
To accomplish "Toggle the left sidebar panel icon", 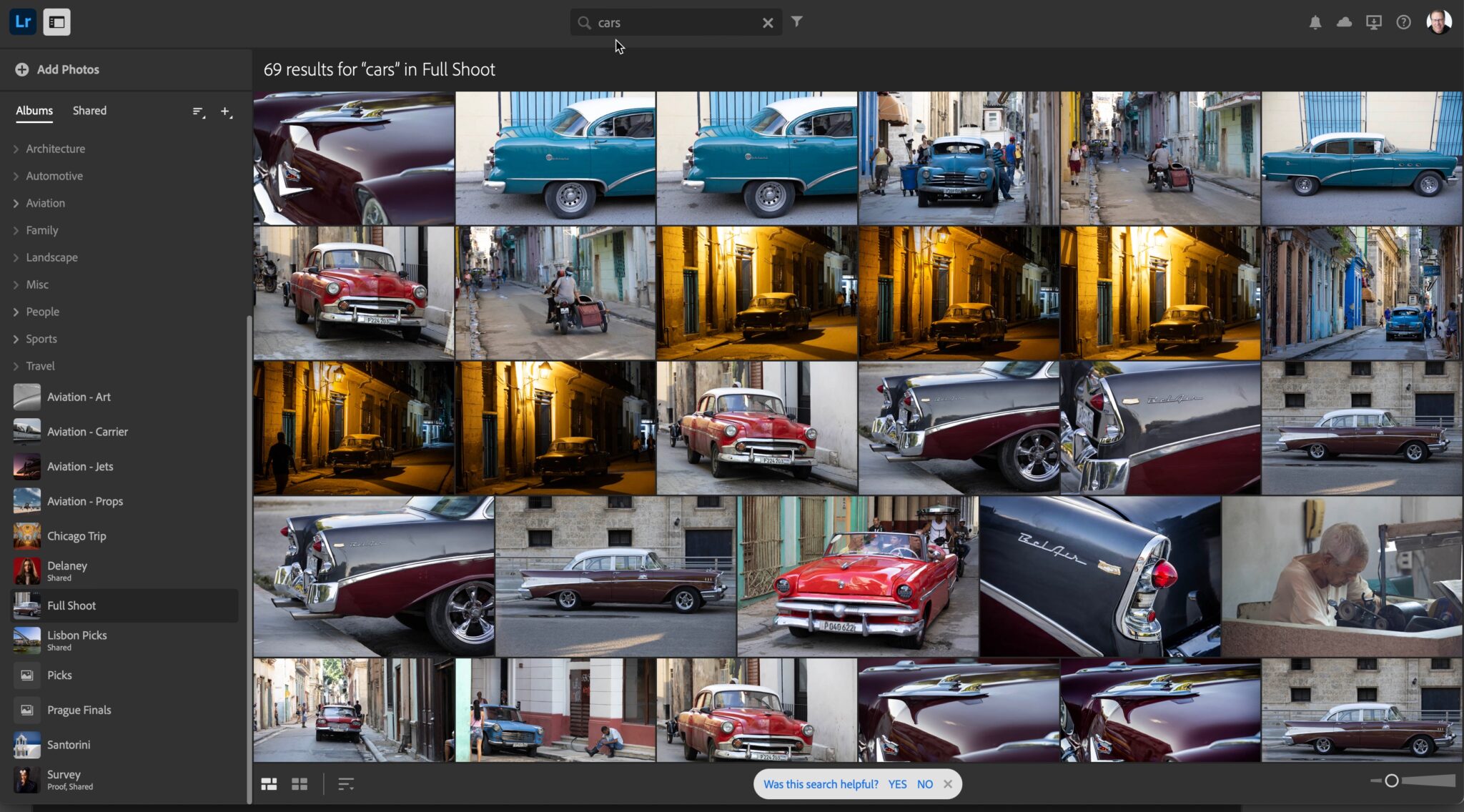I will (56, 21).
